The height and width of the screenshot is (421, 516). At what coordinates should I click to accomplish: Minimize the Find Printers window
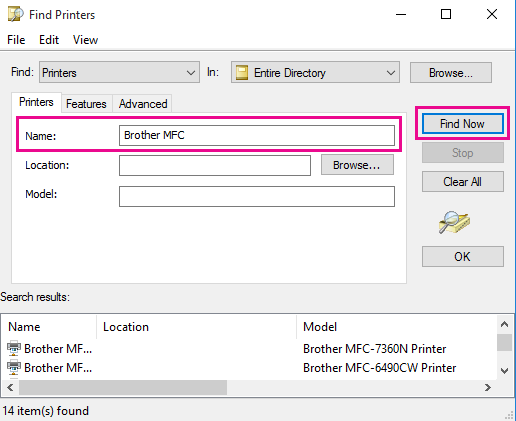pyautogui.click(x=401, y=14)
